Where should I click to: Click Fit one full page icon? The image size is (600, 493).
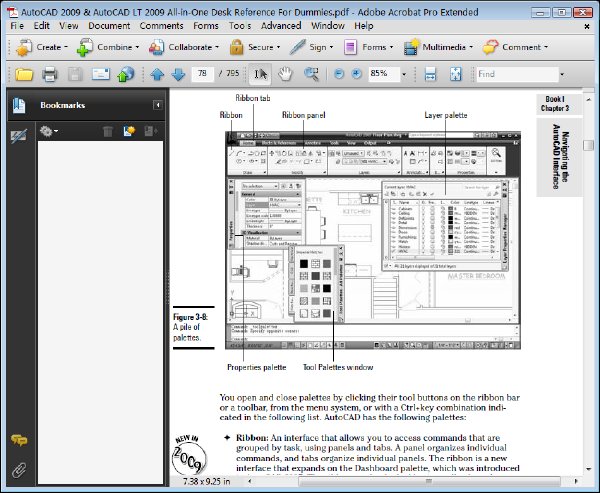click(455, 74)
